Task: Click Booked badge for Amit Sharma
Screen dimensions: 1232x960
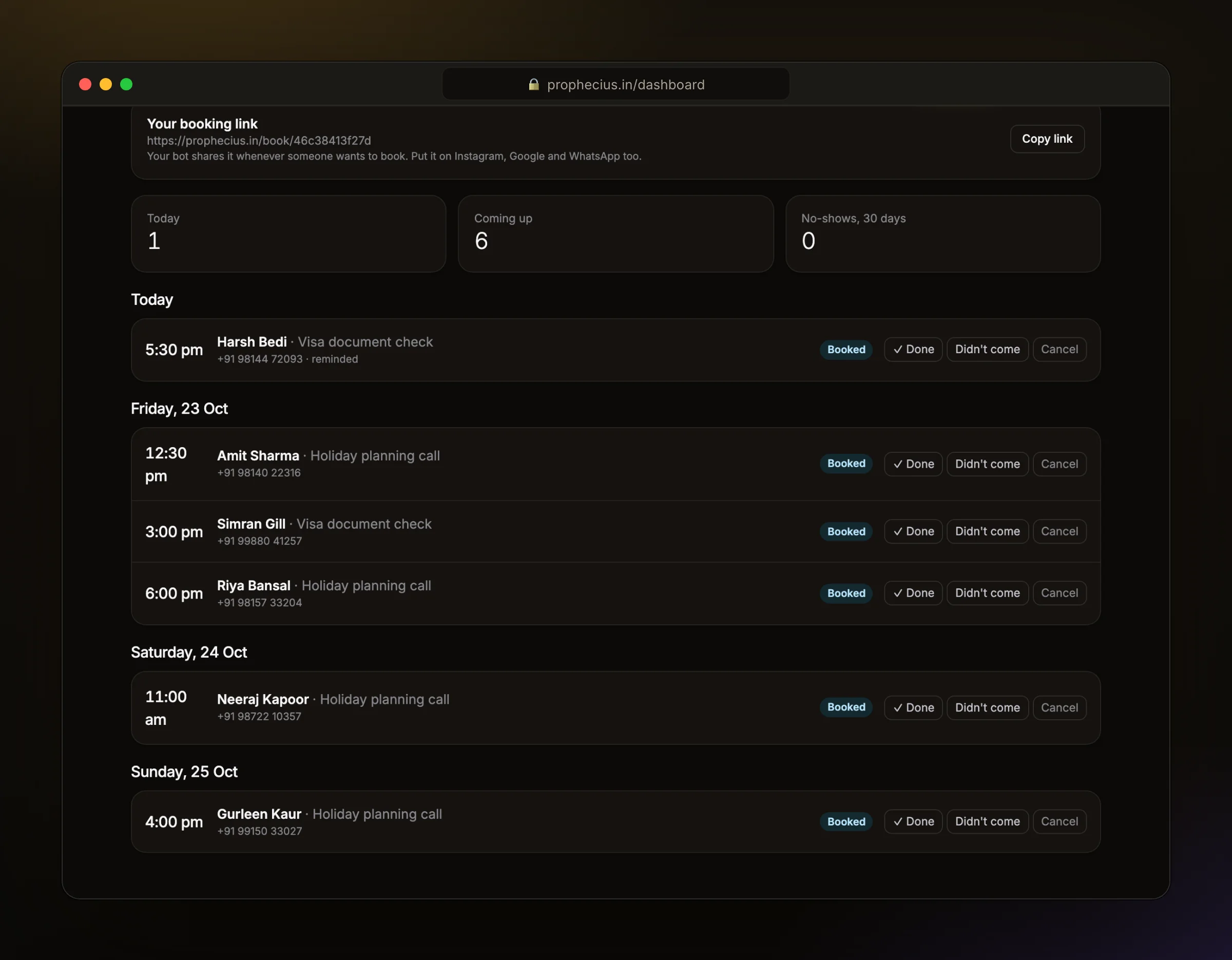Action: 845,463
